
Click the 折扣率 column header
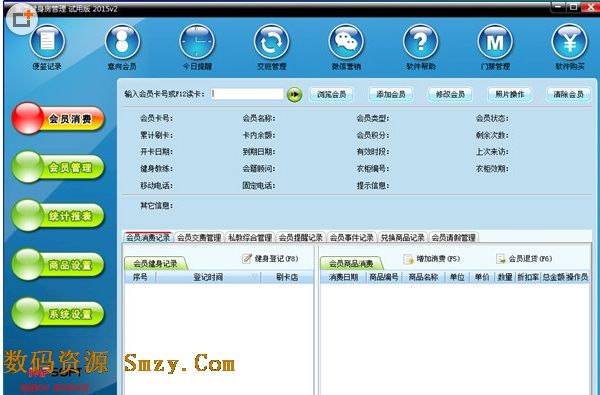tap(528, 277)
